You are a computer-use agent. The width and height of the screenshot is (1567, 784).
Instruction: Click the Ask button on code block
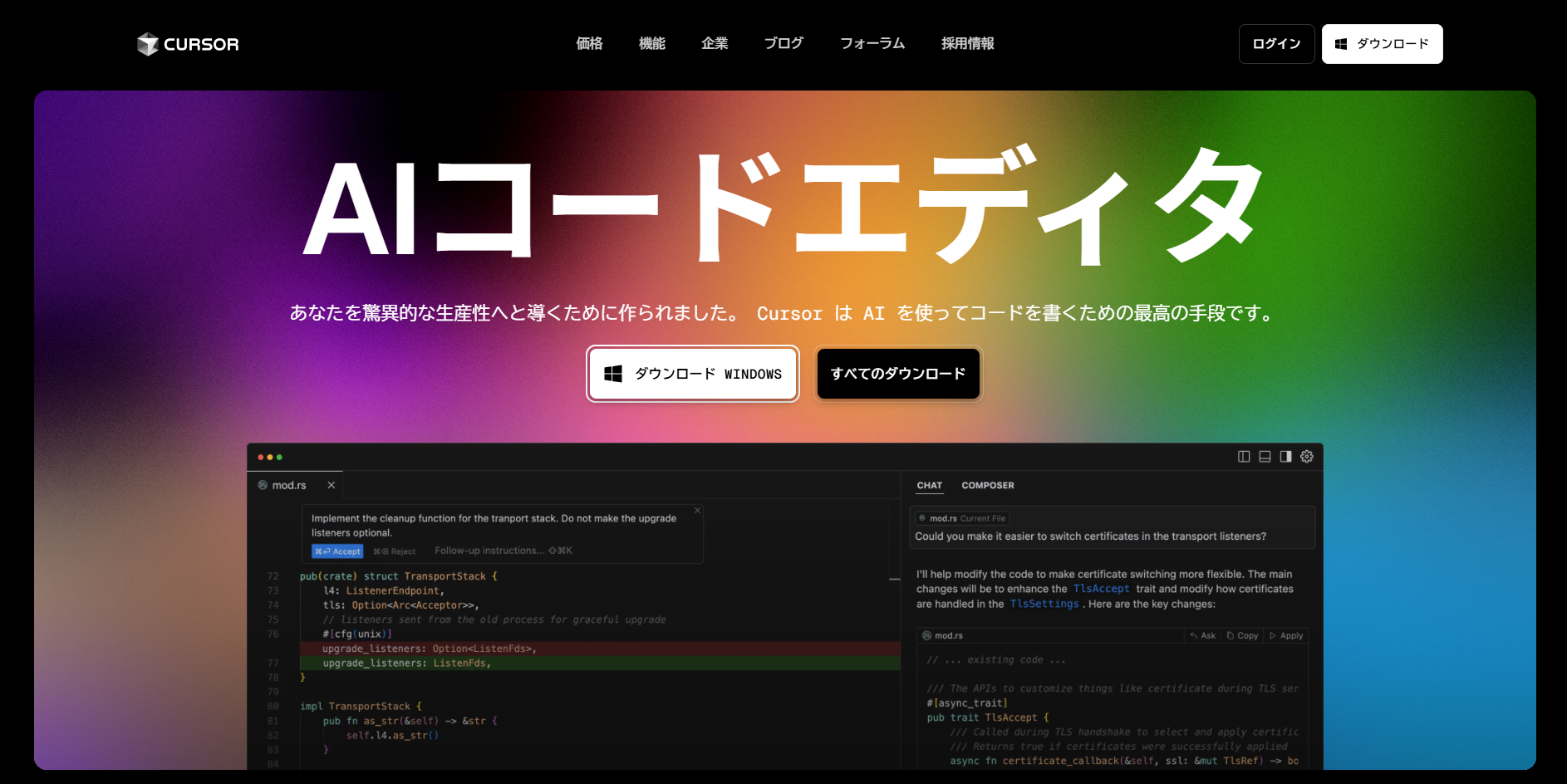click(1202, 636)
